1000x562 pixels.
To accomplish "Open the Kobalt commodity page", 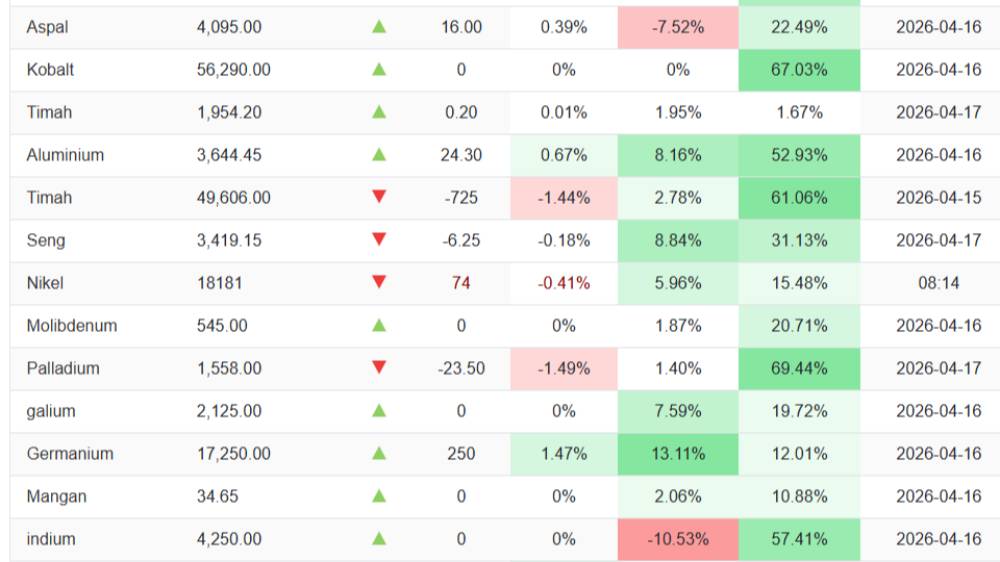I will point(50,70).
